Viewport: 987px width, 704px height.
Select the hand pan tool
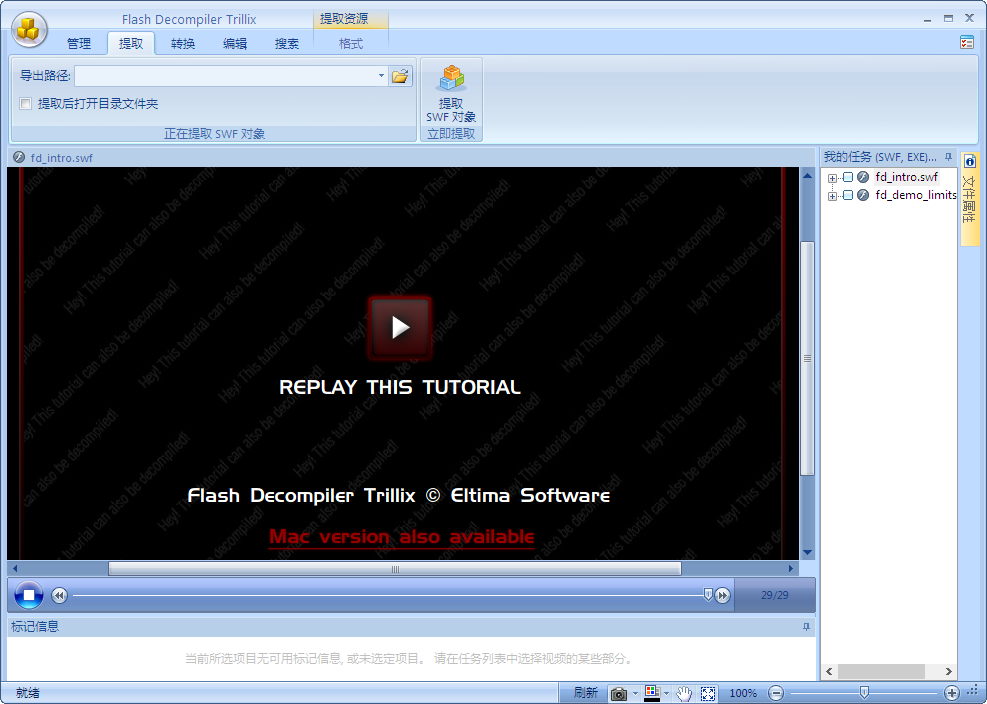684,694
